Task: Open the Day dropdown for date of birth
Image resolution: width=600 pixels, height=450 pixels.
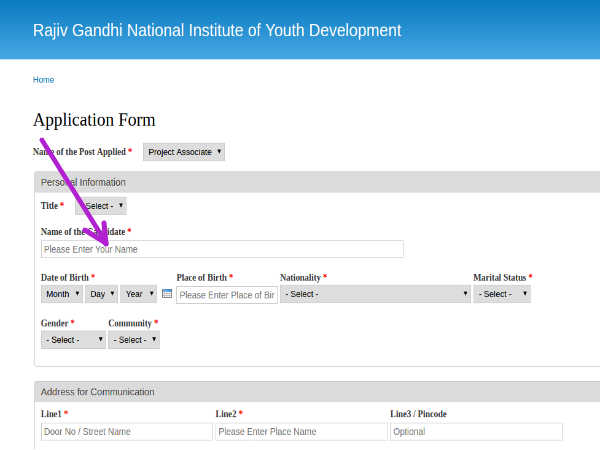Action: tap(101, 294)
